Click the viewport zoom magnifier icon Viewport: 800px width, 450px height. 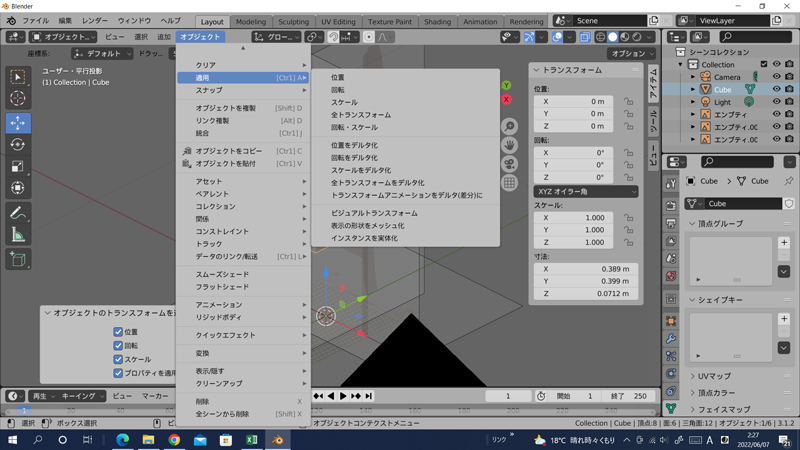(x=509, y=126)
